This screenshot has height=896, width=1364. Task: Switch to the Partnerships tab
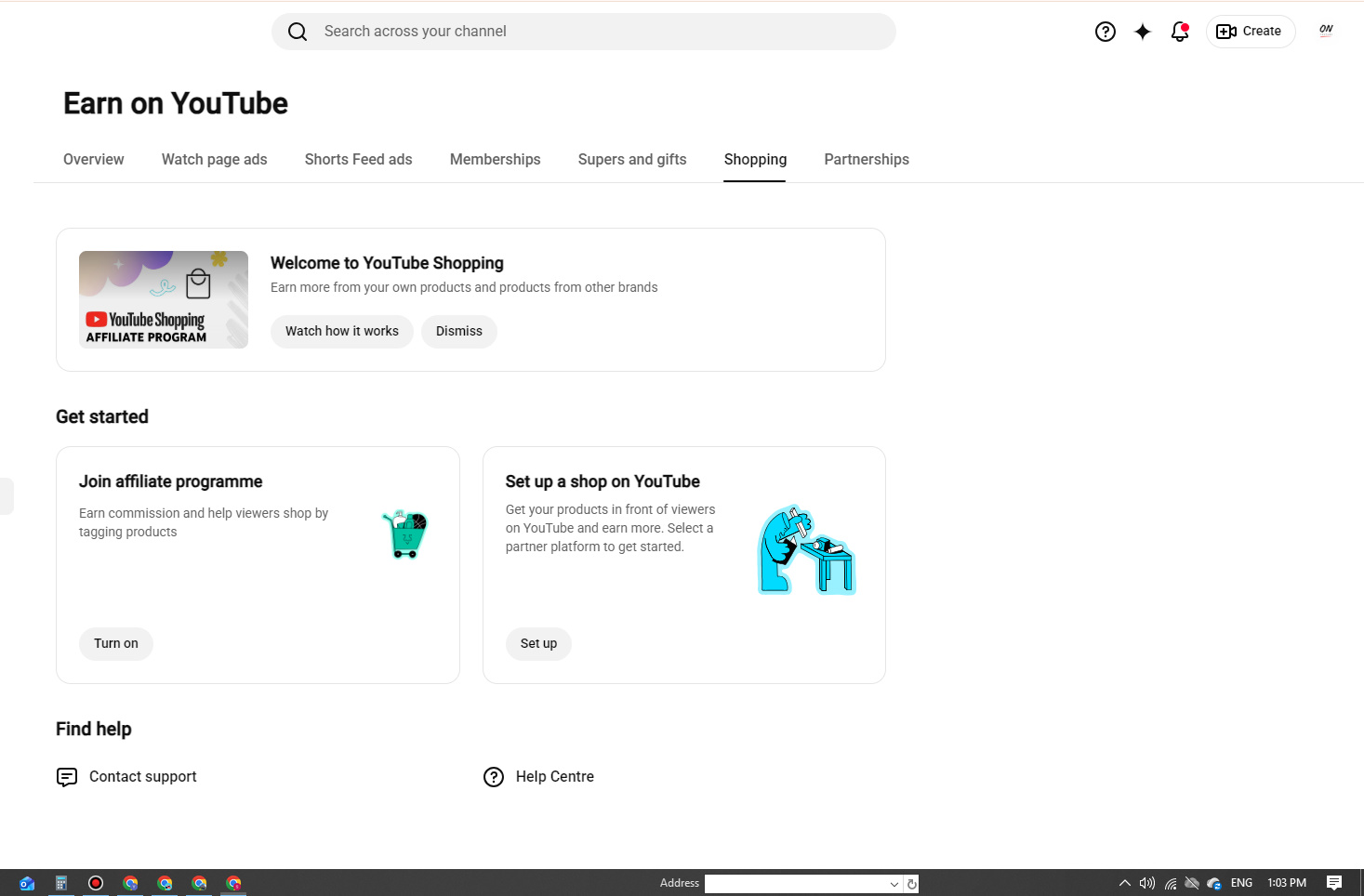point(867,160)
